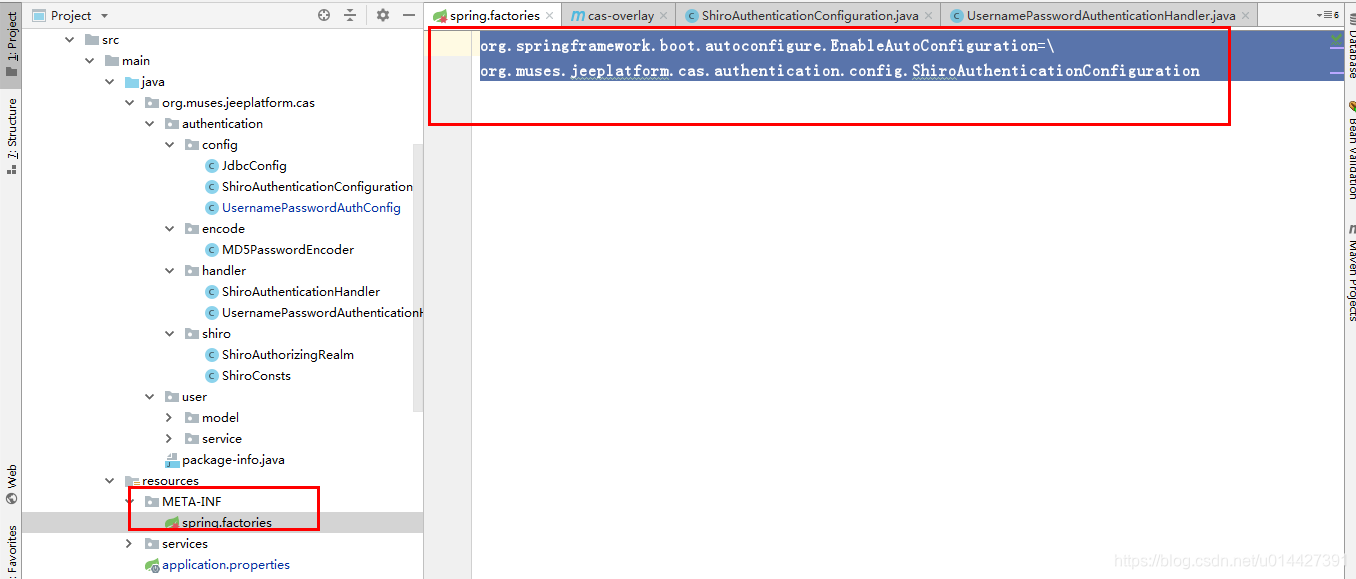The height and width of the screenshot is (579, 1356).
Task: Open ShiroAuthenticationConfiguration.java tab
Action: (x=809, y=16)
